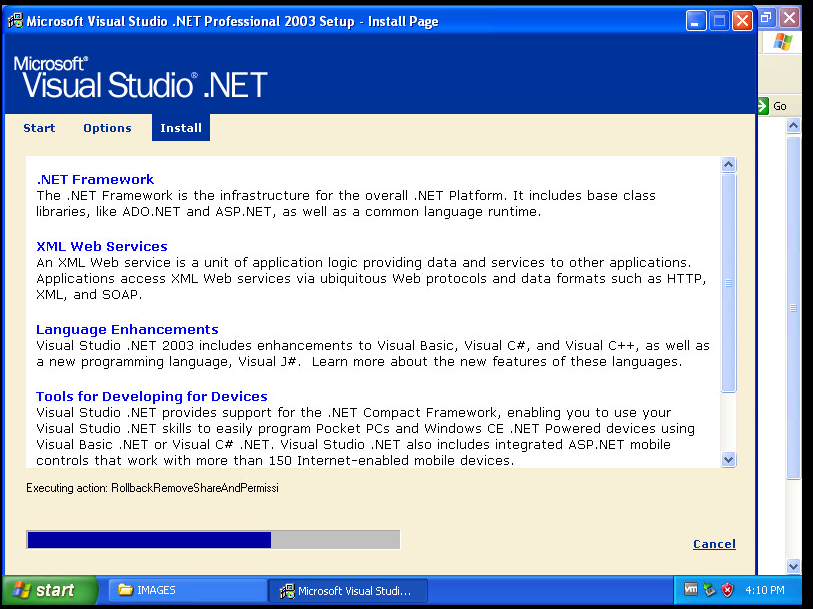The image size is (813, 609).
Task: Click the Executing action status text
Action: click(x=152, y=488)
